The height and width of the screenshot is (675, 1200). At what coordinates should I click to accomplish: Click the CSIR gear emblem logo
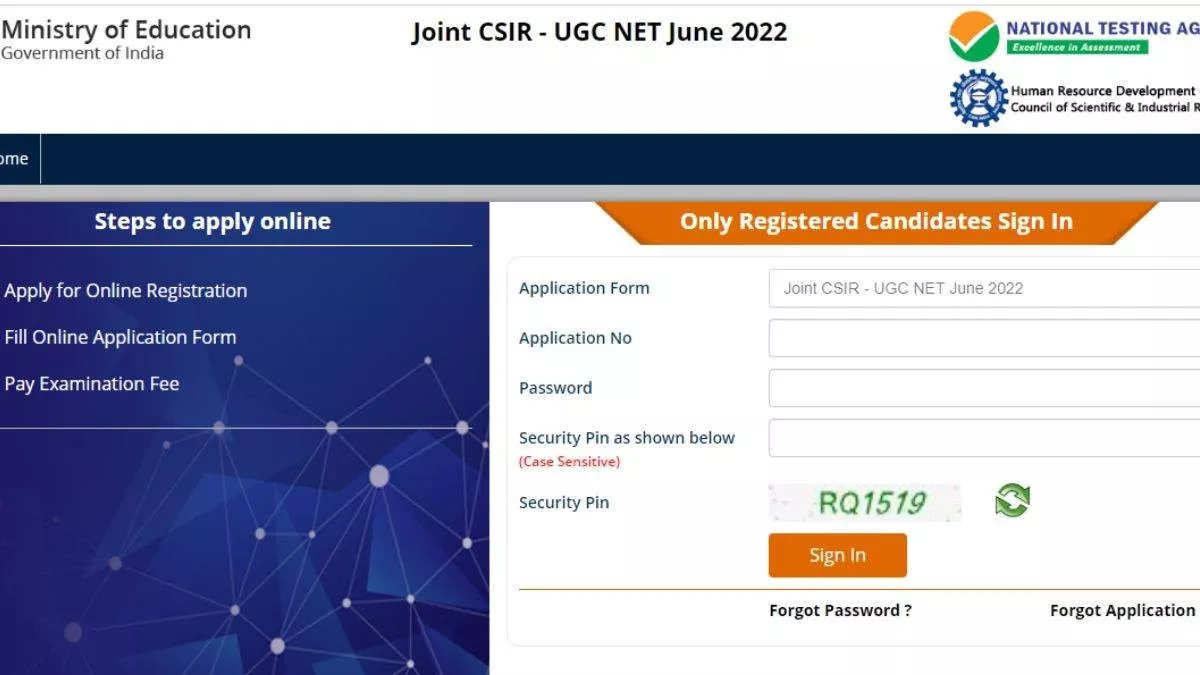pyautogui.click(x=978, y=98)
